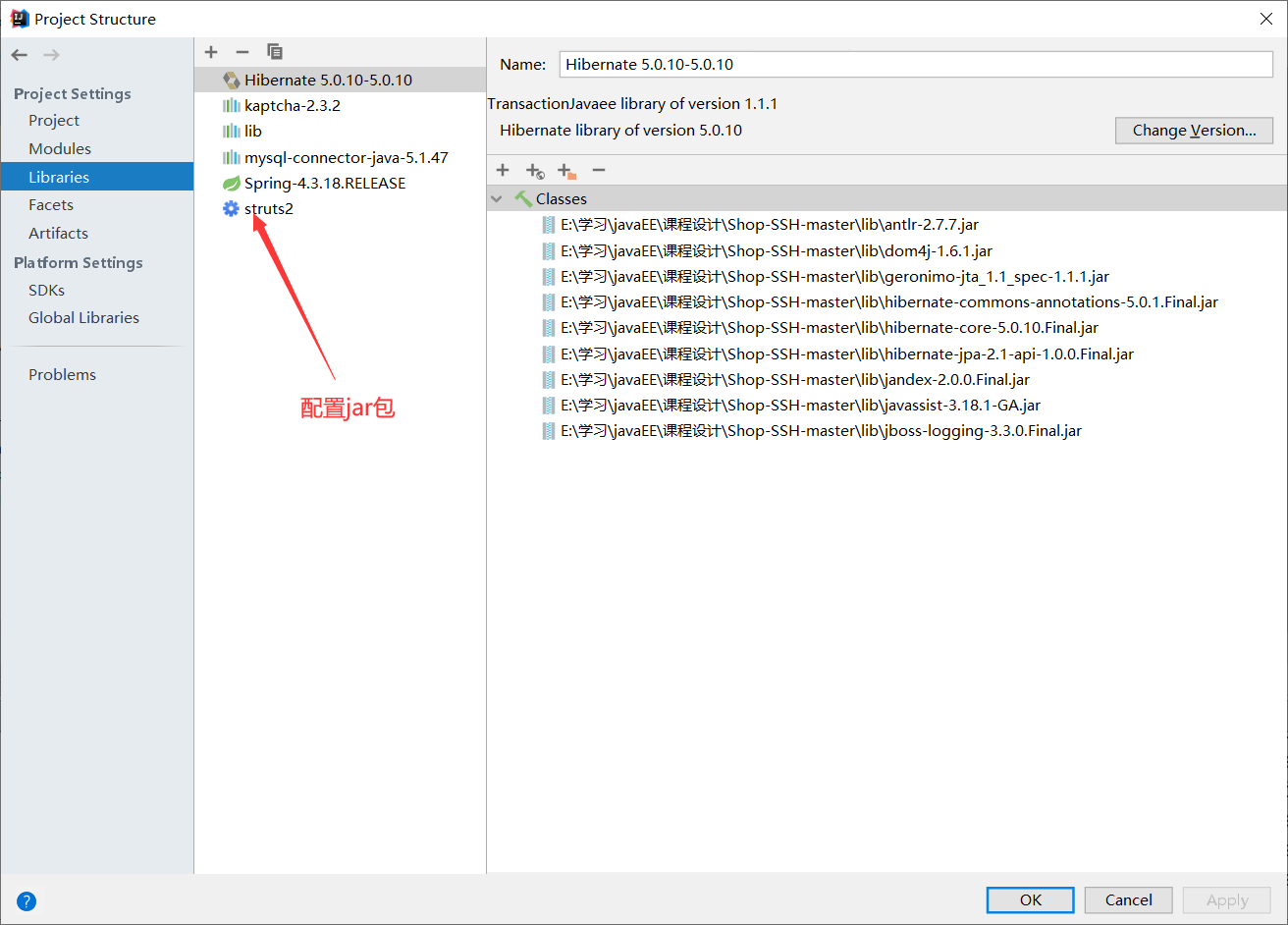Select geronimo-jta_1.1_spec-1.1.1.jar entry
The width and height of the screenshot is (1288, 925).
pos(835,277)
